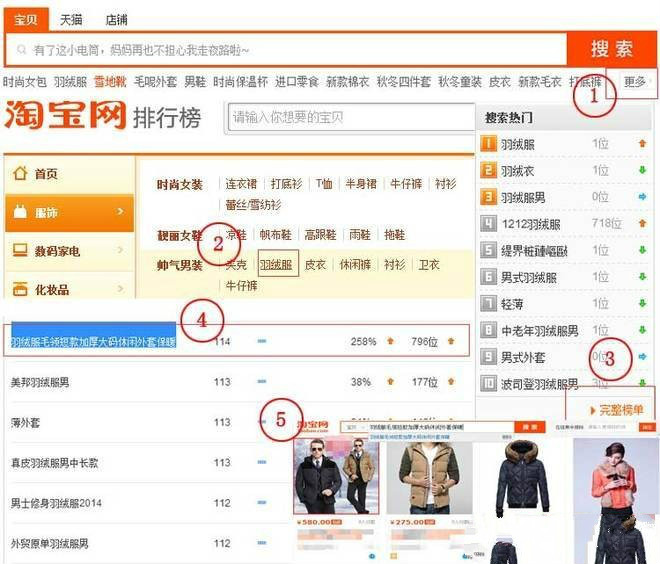Screen dimensions: 660x564
Task: Expand the 更多 hot keywords dropdown
Action: [636, 81]
